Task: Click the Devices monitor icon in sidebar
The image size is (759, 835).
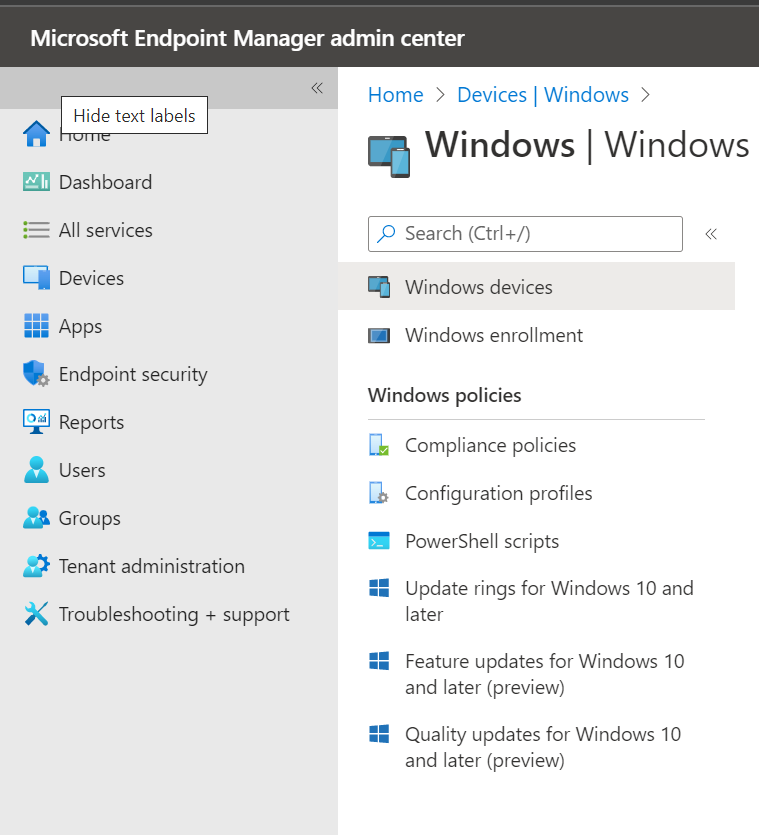Action: click(36, 278)
